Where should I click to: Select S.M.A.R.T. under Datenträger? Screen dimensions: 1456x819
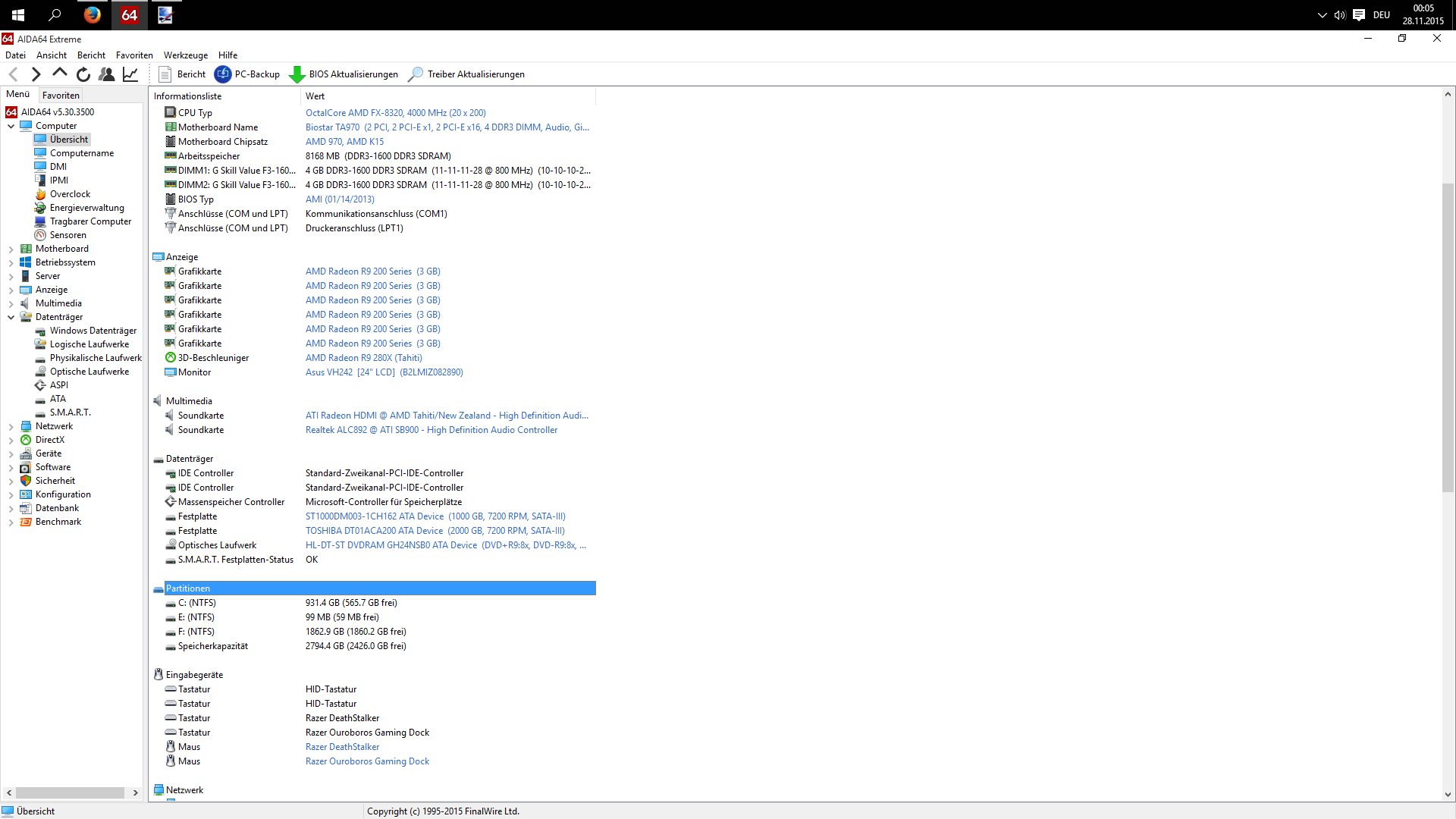[70, 413]
